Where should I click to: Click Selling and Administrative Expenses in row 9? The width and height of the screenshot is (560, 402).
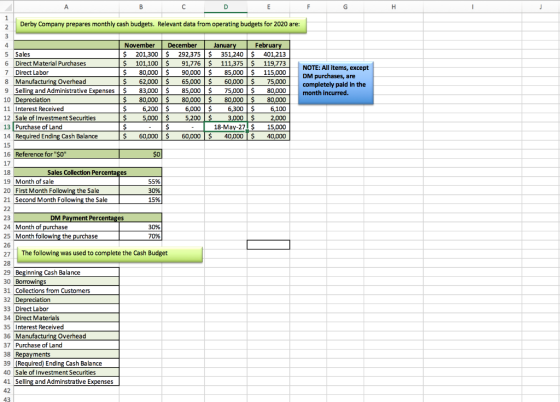(66, 91)
